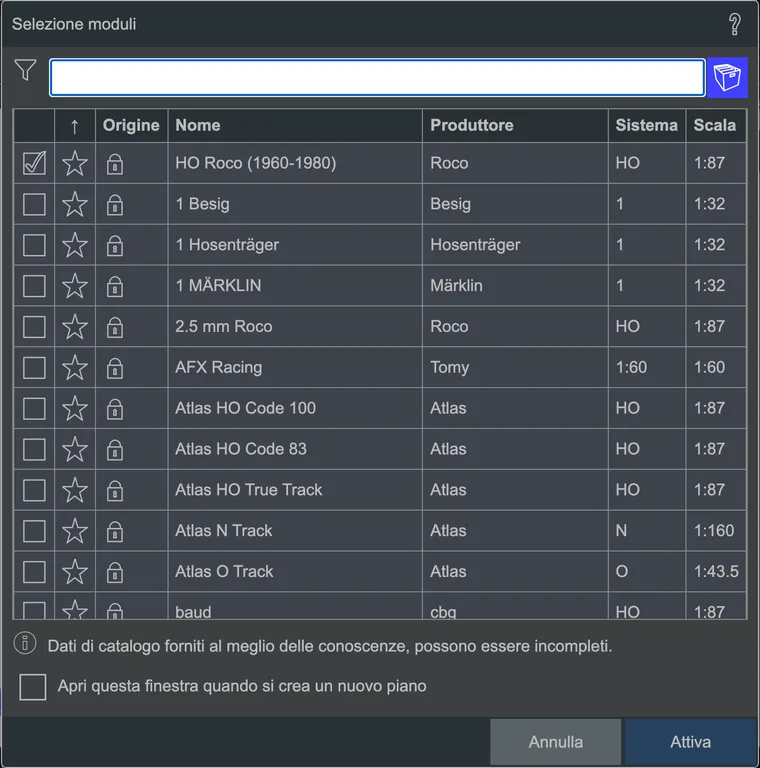Star the 2.5 mm Roco module
This screenshot has height=768, width=760.
point(74,327)
